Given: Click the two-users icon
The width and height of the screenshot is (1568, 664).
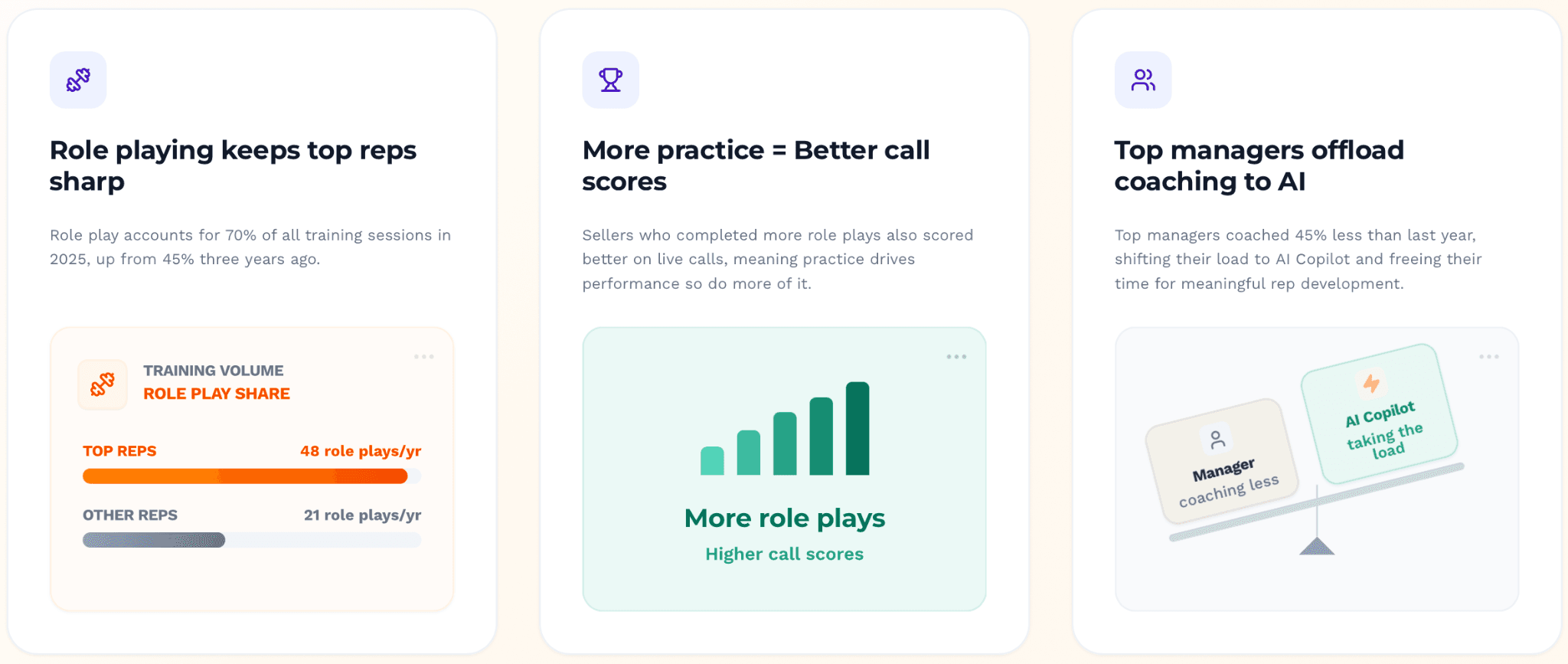Looking at the screenshot, I should (x=1143, y=80).
